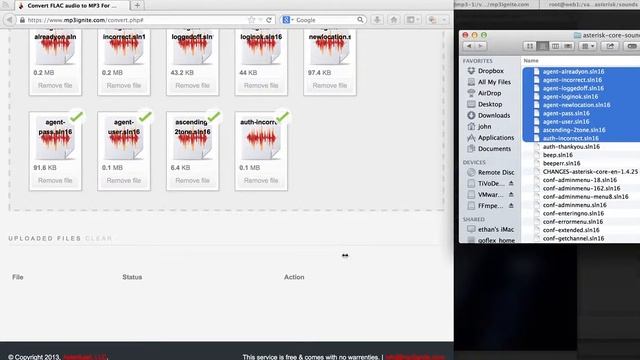
Task: Open the Firefox downloads arrow icon
Action: pos(377,20)
